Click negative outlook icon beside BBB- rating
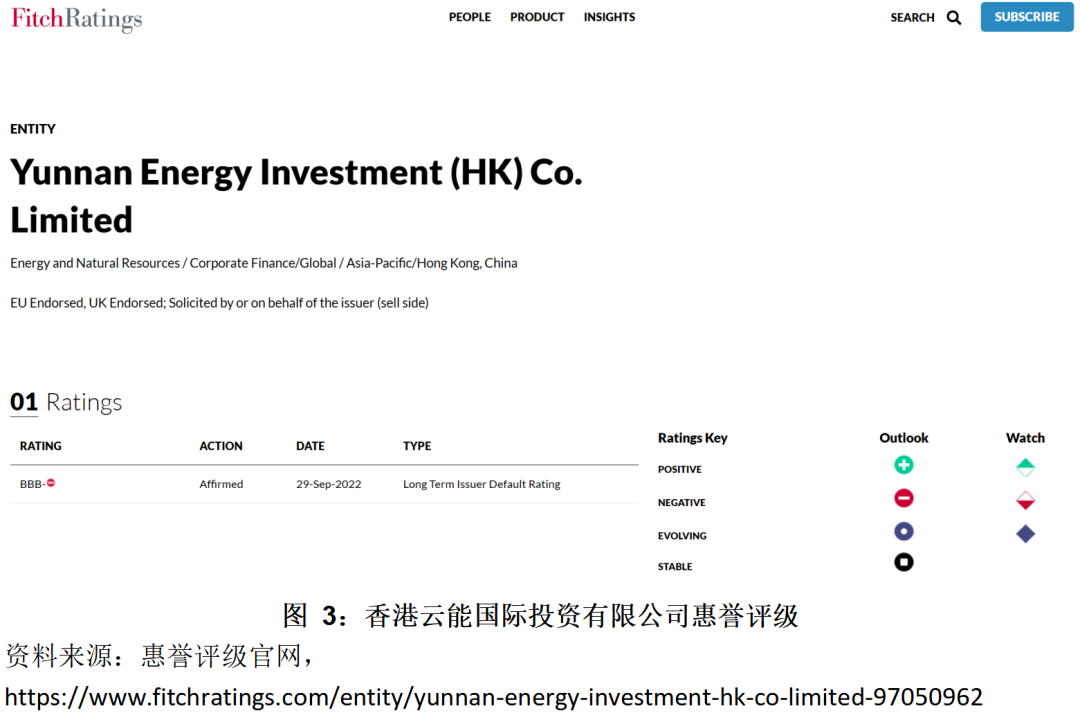The width and height of the screenshot is (1080, 713). pyautogui.click(x=51, y=483)
